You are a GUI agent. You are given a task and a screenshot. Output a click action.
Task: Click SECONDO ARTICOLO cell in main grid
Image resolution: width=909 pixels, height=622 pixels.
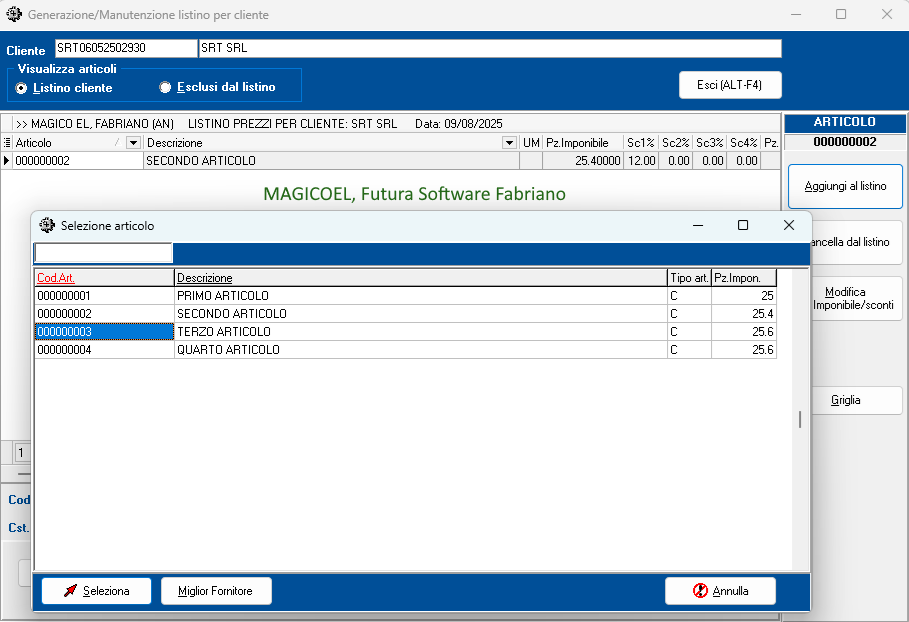pyautogui.click(x=331, y=161)
